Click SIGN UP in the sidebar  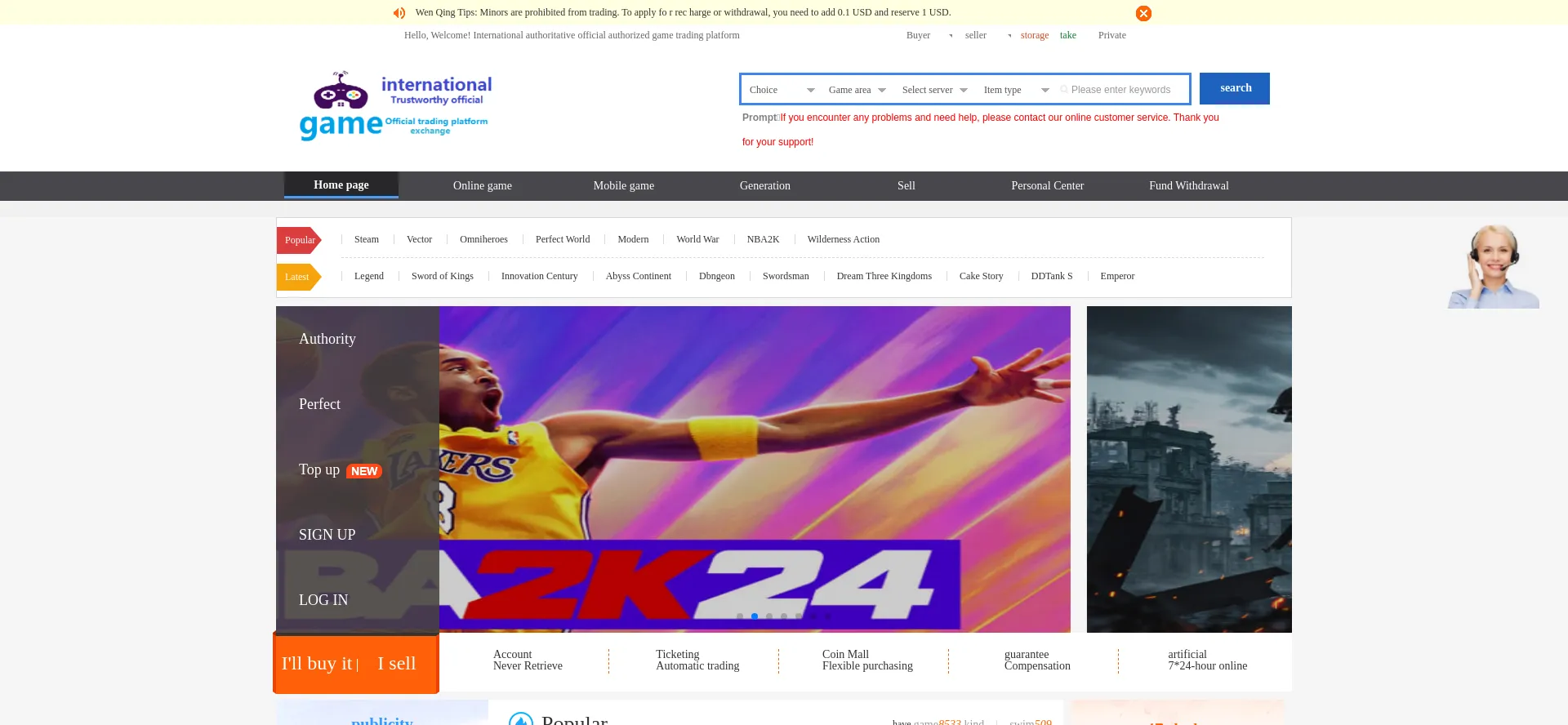[x=327, y=535]
